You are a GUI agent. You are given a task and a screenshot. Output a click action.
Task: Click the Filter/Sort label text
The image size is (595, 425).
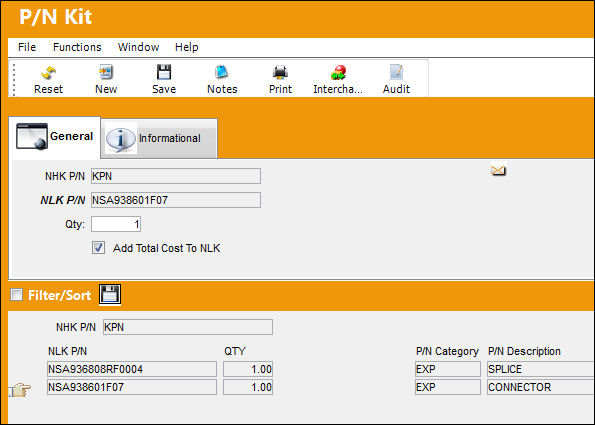pyautogui.click(x=60, y=295)
